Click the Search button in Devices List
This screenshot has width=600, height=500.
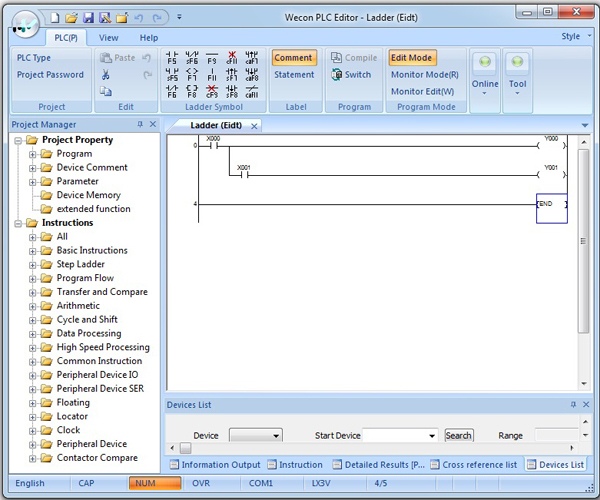tap(458, 435)
